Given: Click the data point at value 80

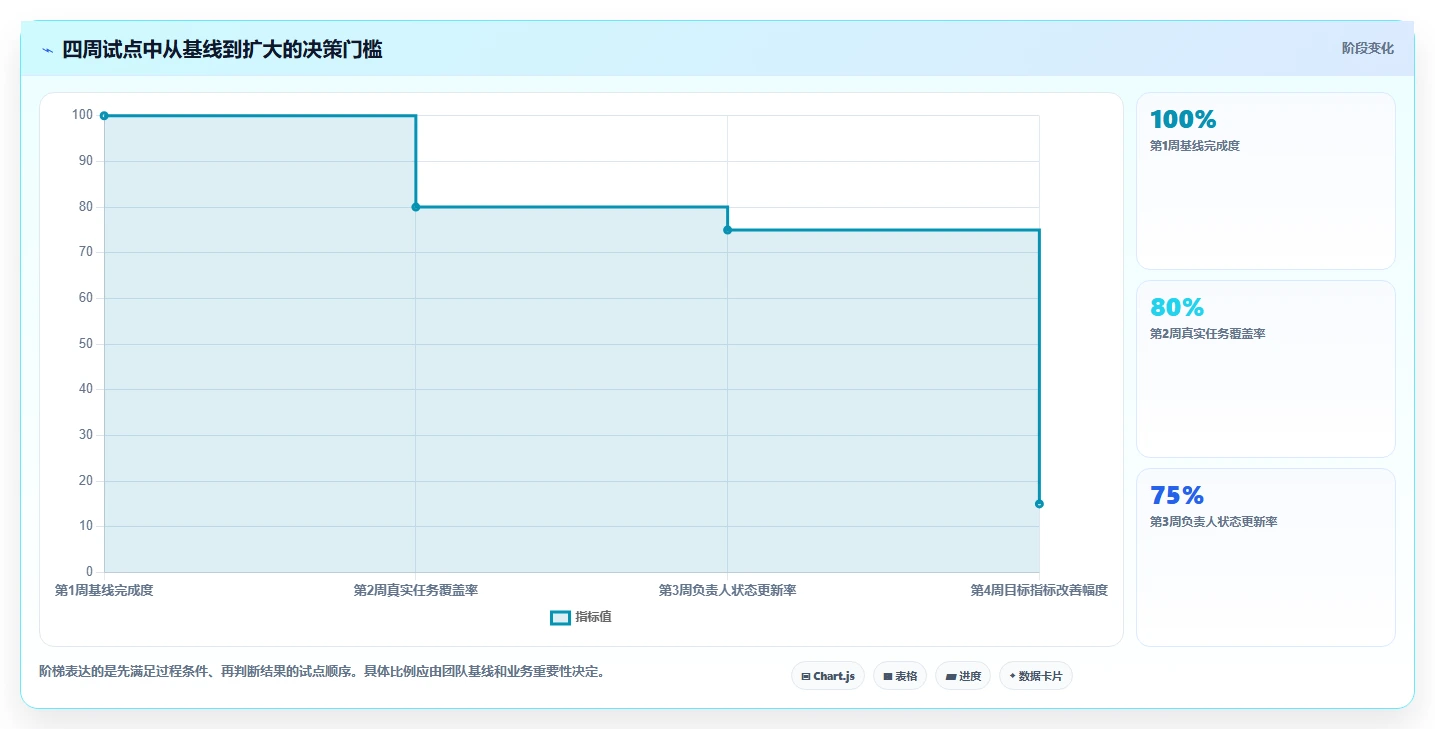Looking at the screenshot, I should (x=416, y=207).
